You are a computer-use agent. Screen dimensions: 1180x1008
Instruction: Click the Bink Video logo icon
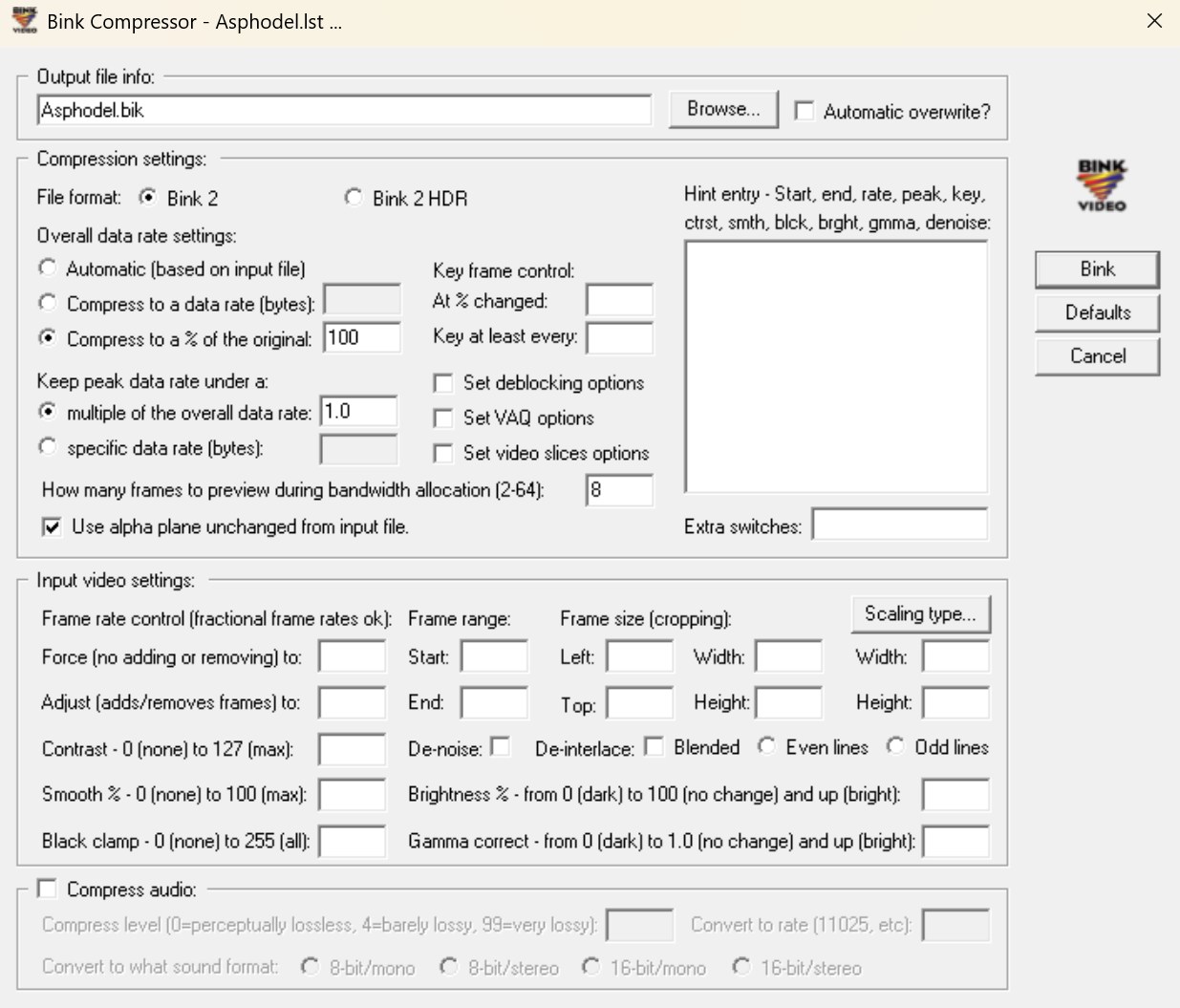pyautogui.click(x=1102, y=185)
